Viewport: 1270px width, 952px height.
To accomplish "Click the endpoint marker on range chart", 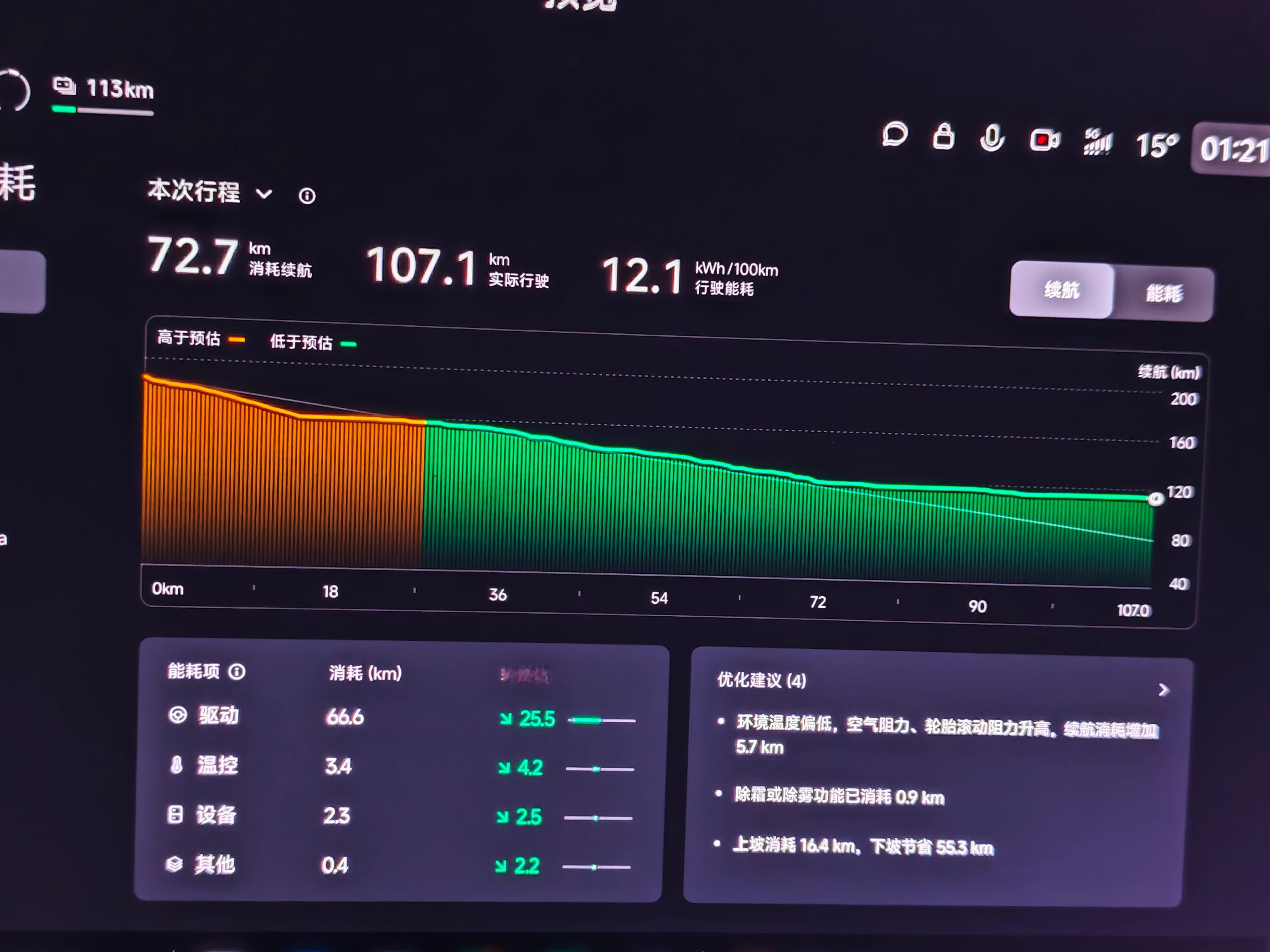I will click(1156, 499).
